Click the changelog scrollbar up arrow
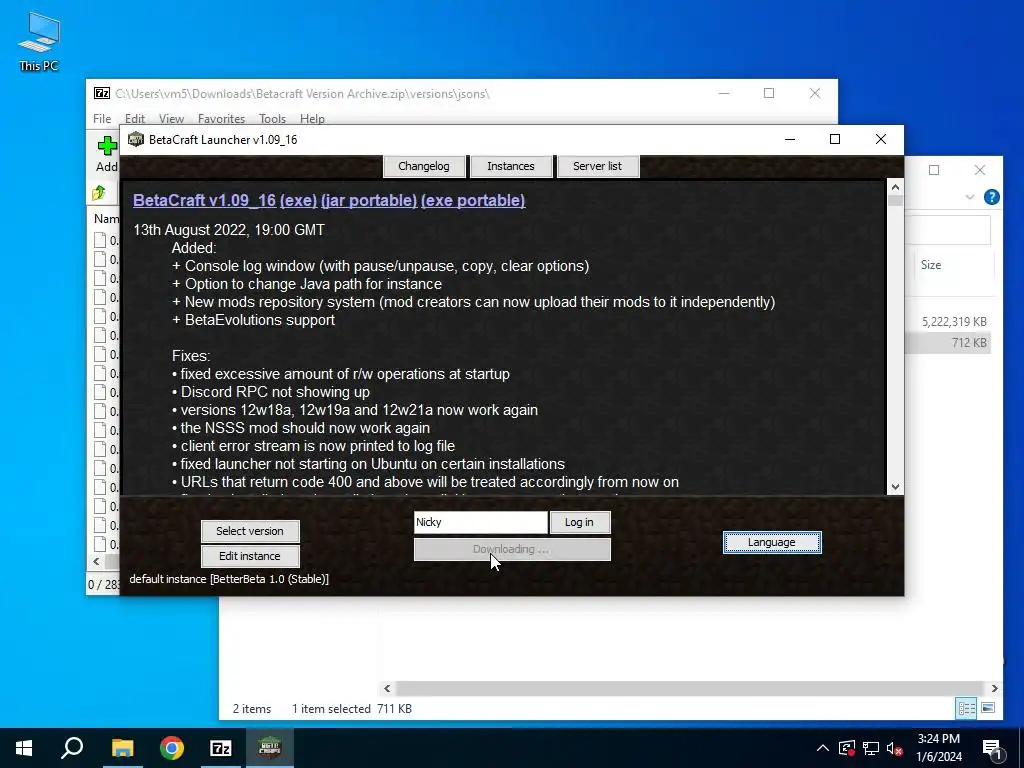 tap(895, 187)
